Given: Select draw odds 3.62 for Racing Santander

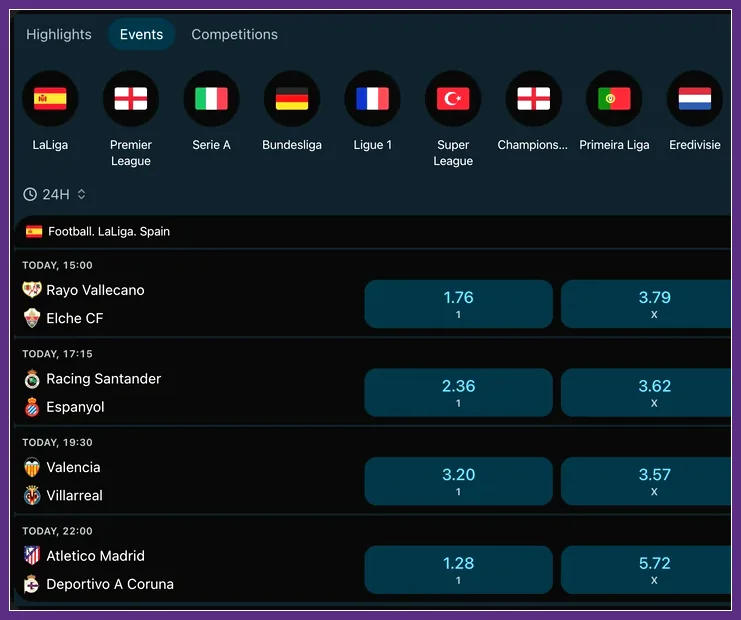Looking at the screenshot, I should [646, 392].
